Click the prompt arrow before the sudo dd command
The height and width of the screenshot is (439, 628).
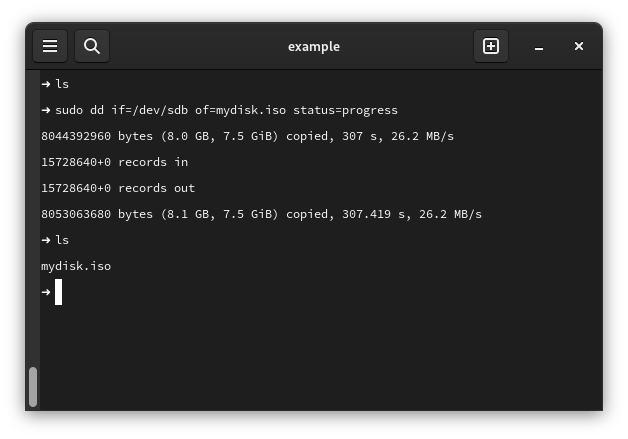pos(46,110)
